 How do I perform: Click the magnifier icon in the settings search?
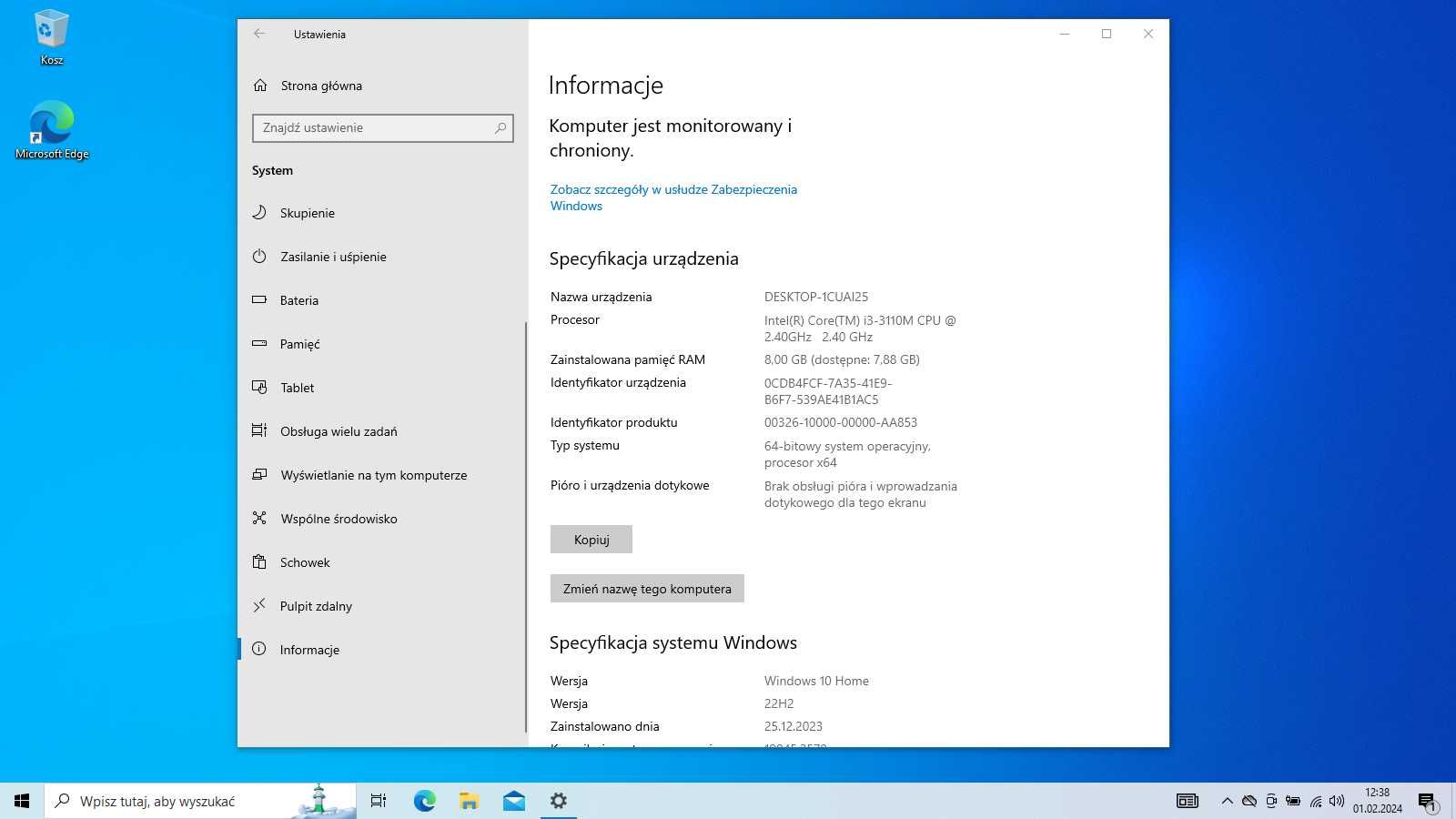tap(500, 128)
